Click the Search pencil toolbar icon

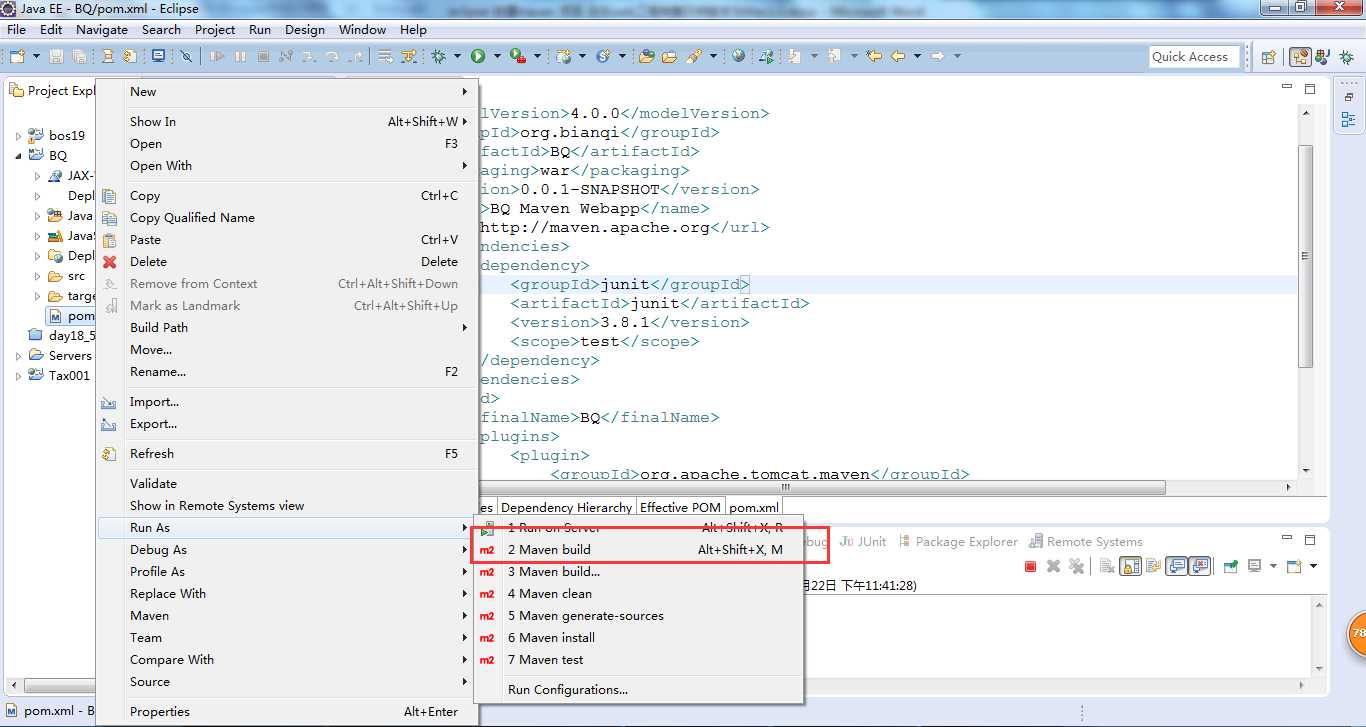pos(693,56)
